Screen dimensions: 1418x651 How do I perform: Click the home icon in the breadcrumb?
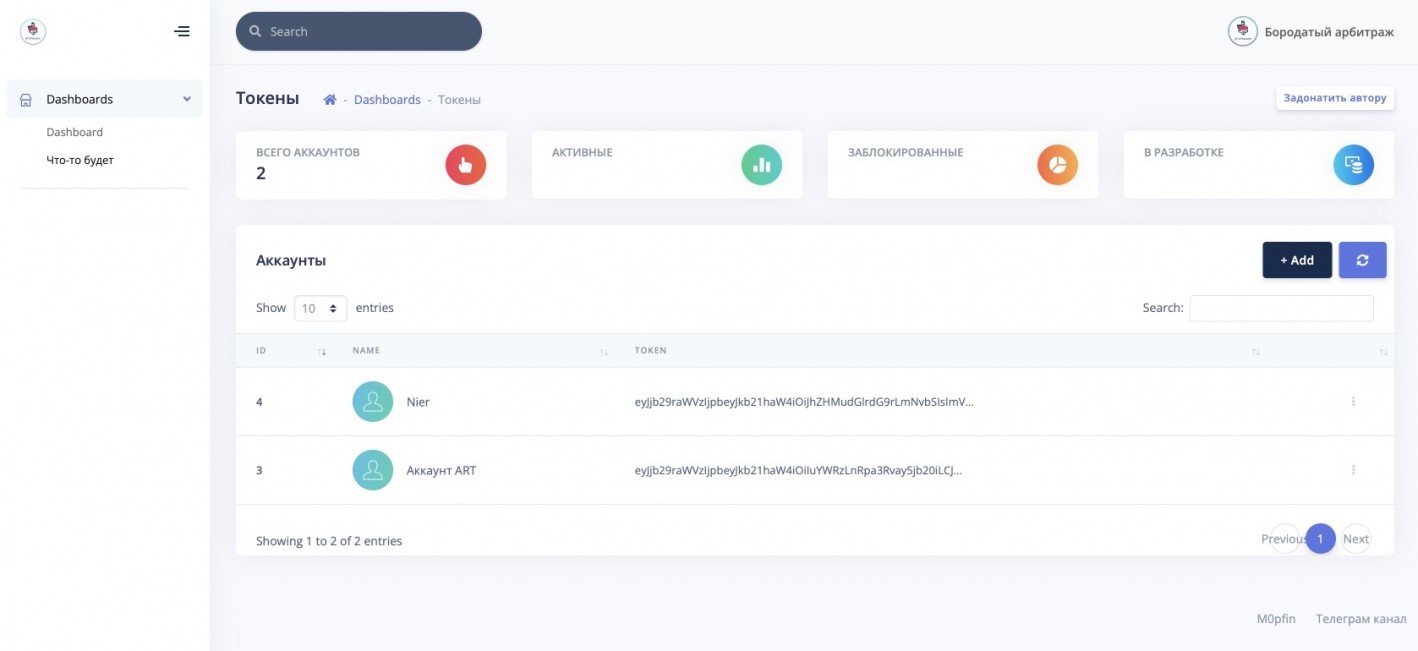tap(330, 100)
